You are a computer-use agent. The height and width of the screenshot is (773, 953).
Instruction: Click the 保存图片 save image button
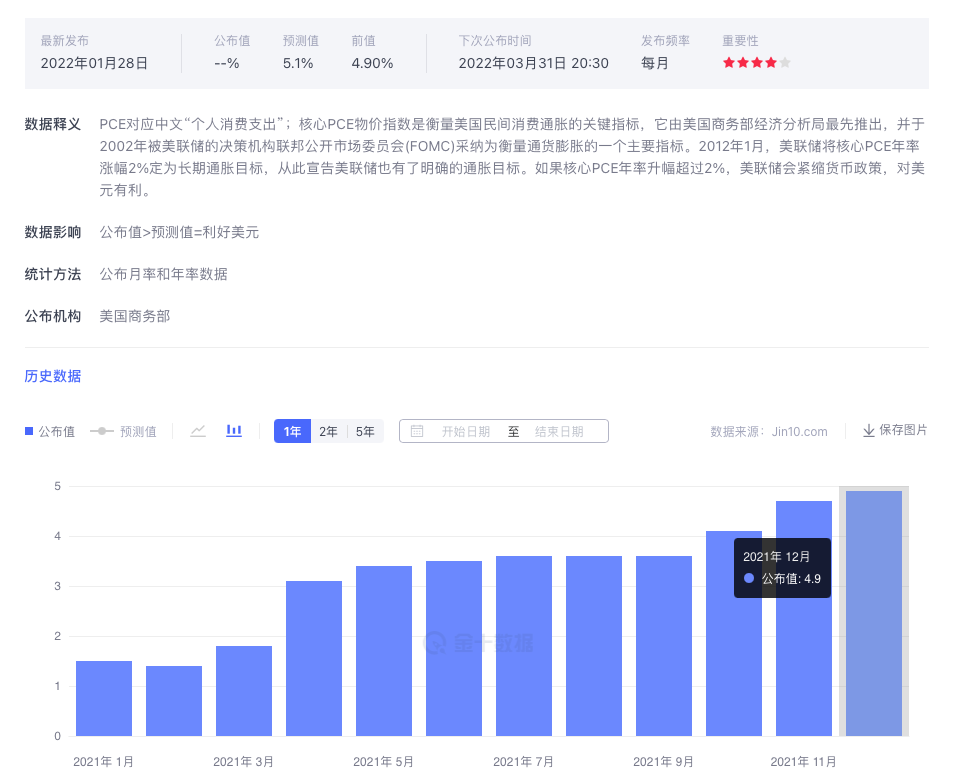pos(895,430)
